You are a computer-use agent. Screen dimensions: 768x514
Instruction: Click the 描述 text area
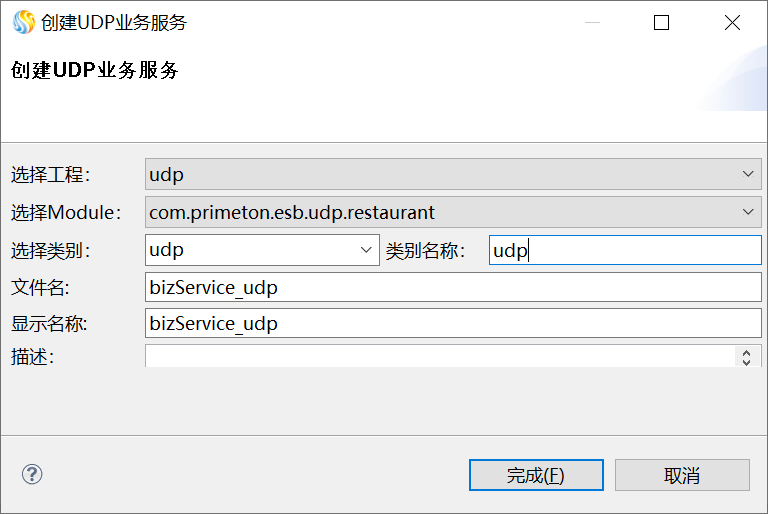point(440,356)
